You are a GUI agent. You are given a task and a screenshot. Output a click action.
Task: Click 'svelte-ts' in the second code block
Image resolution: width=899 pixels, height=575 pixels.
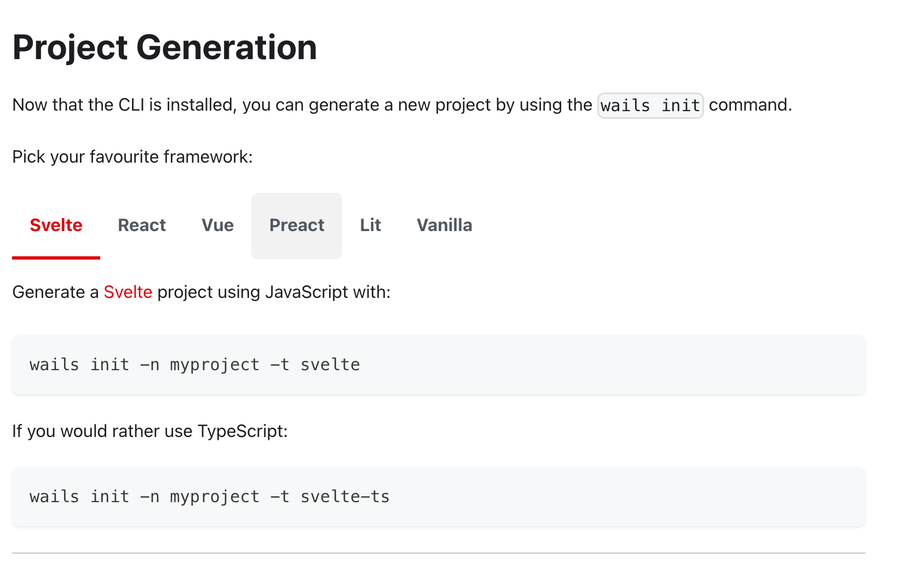pyautogui.click(x=345, y=496)
